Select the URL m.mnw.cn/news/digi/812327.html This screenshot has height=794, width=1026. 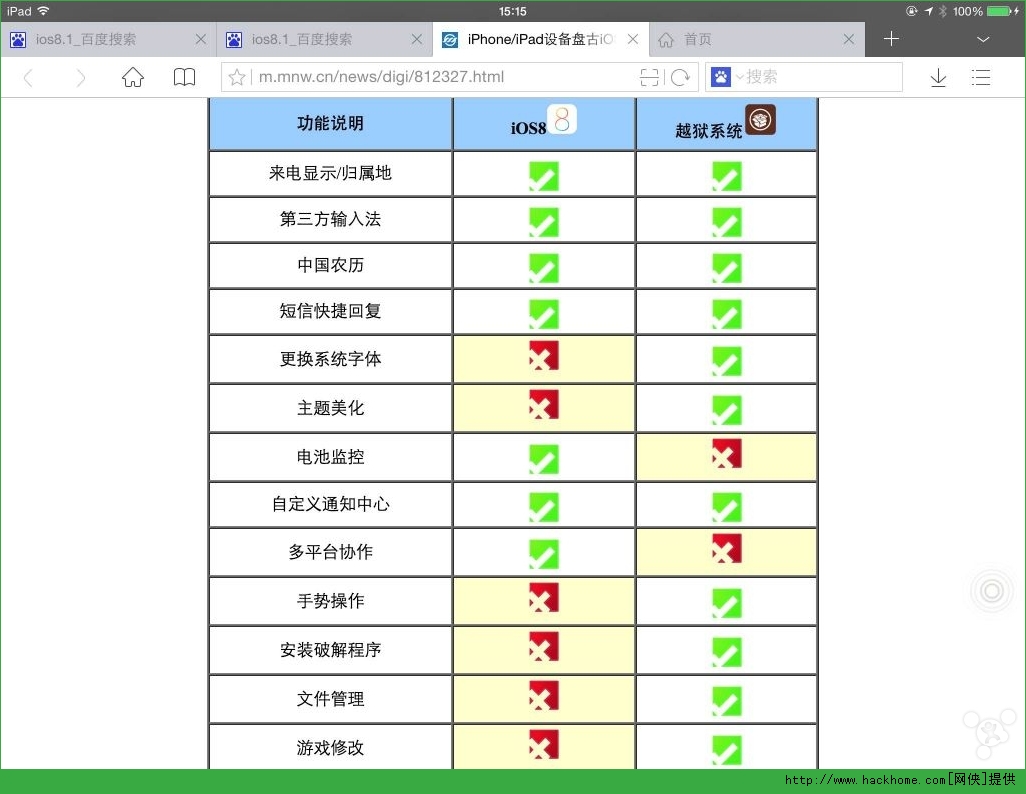[x=381, y=77]
